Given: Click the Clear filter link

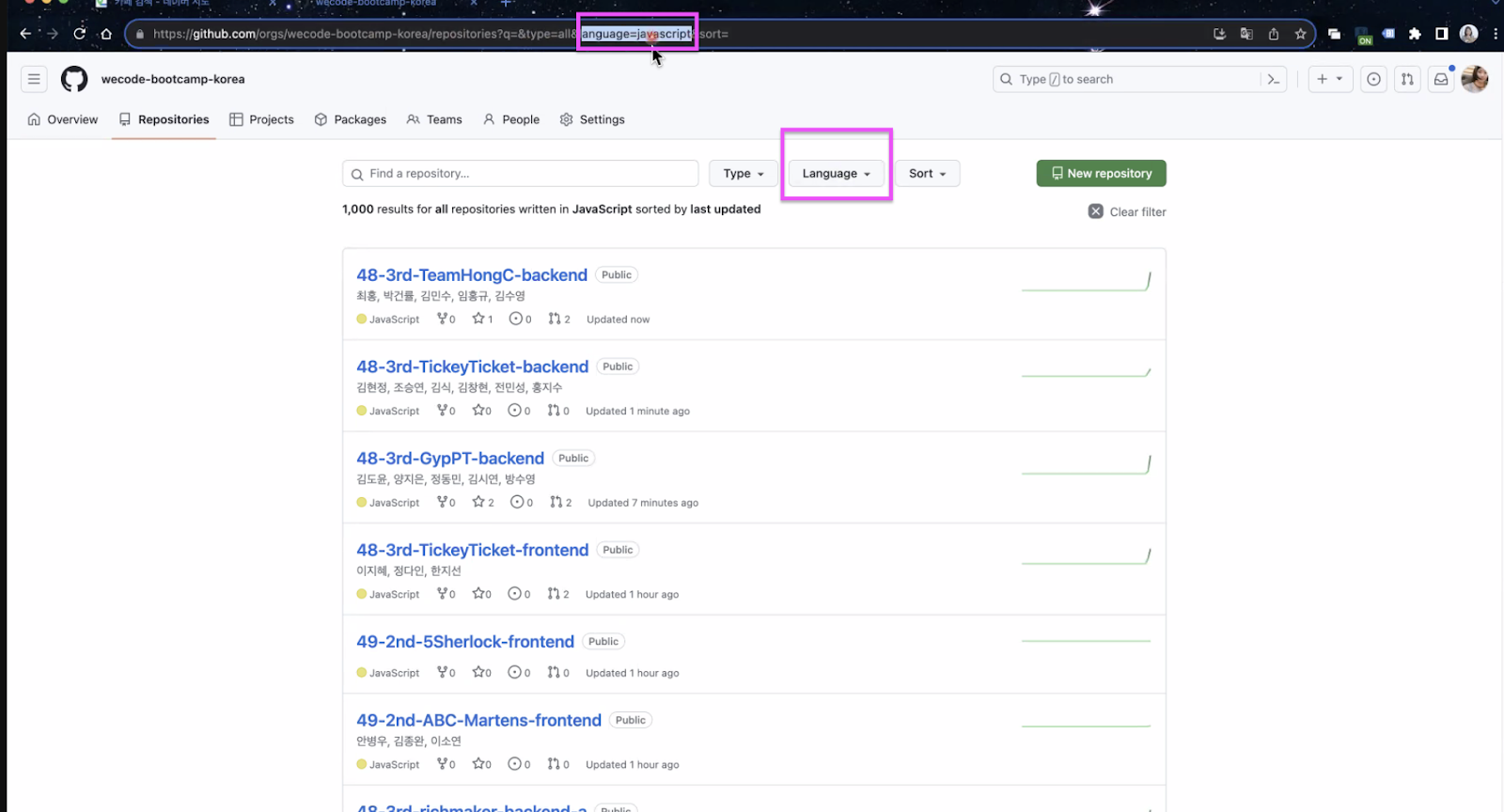Looking at the screenshot, I should (x=1127, y=211).
